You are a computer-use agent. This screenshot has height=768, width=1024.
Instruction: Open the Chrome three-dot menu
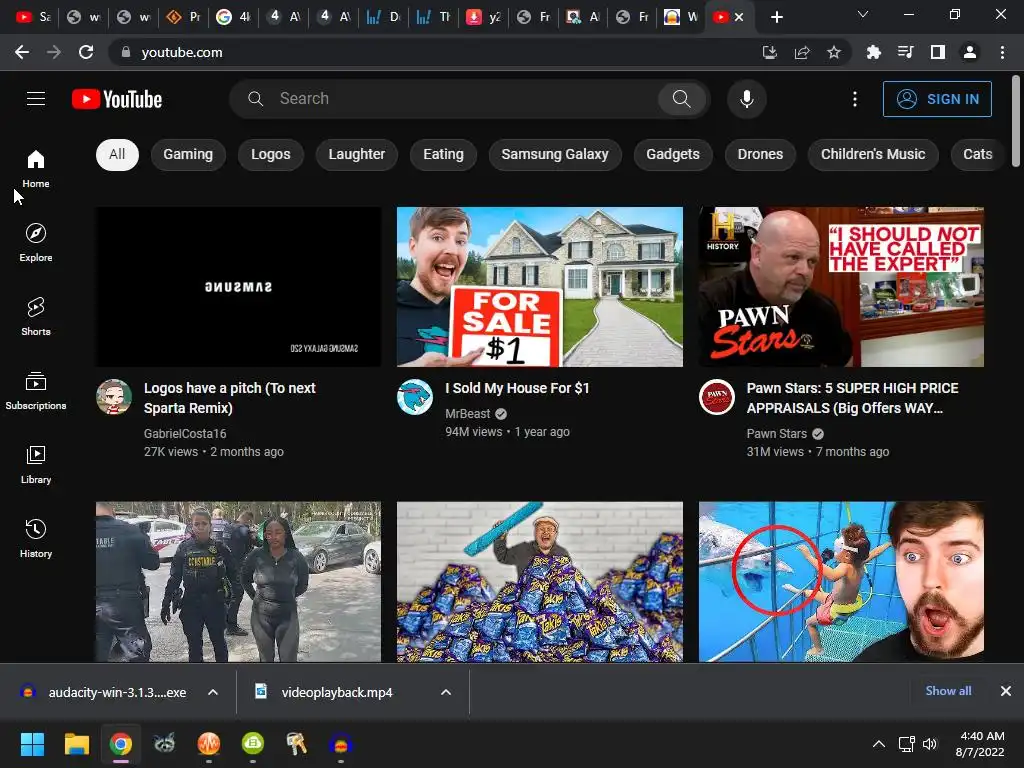click(1002, 52)
